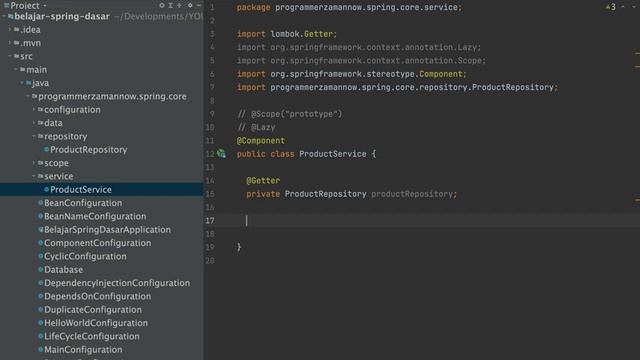Collapse the belajar-spring-dasar root node

(x=4, y=16)
